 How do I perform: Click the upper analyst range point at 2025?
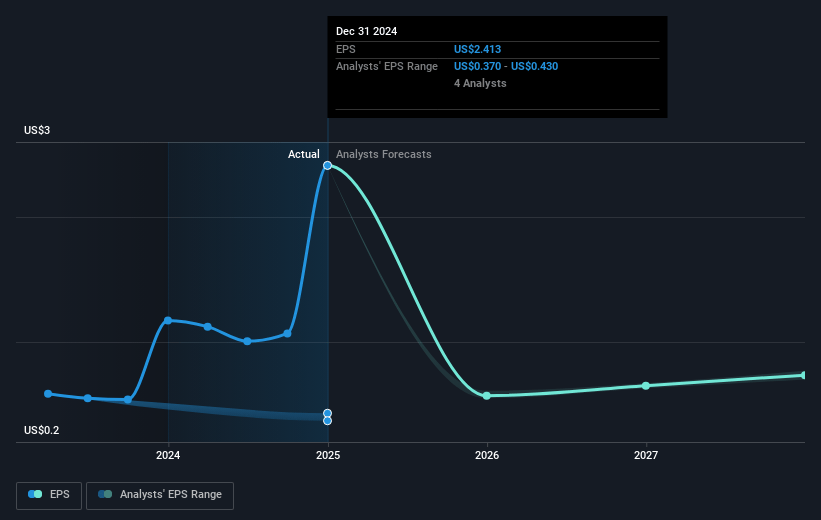tap(327, 413)
